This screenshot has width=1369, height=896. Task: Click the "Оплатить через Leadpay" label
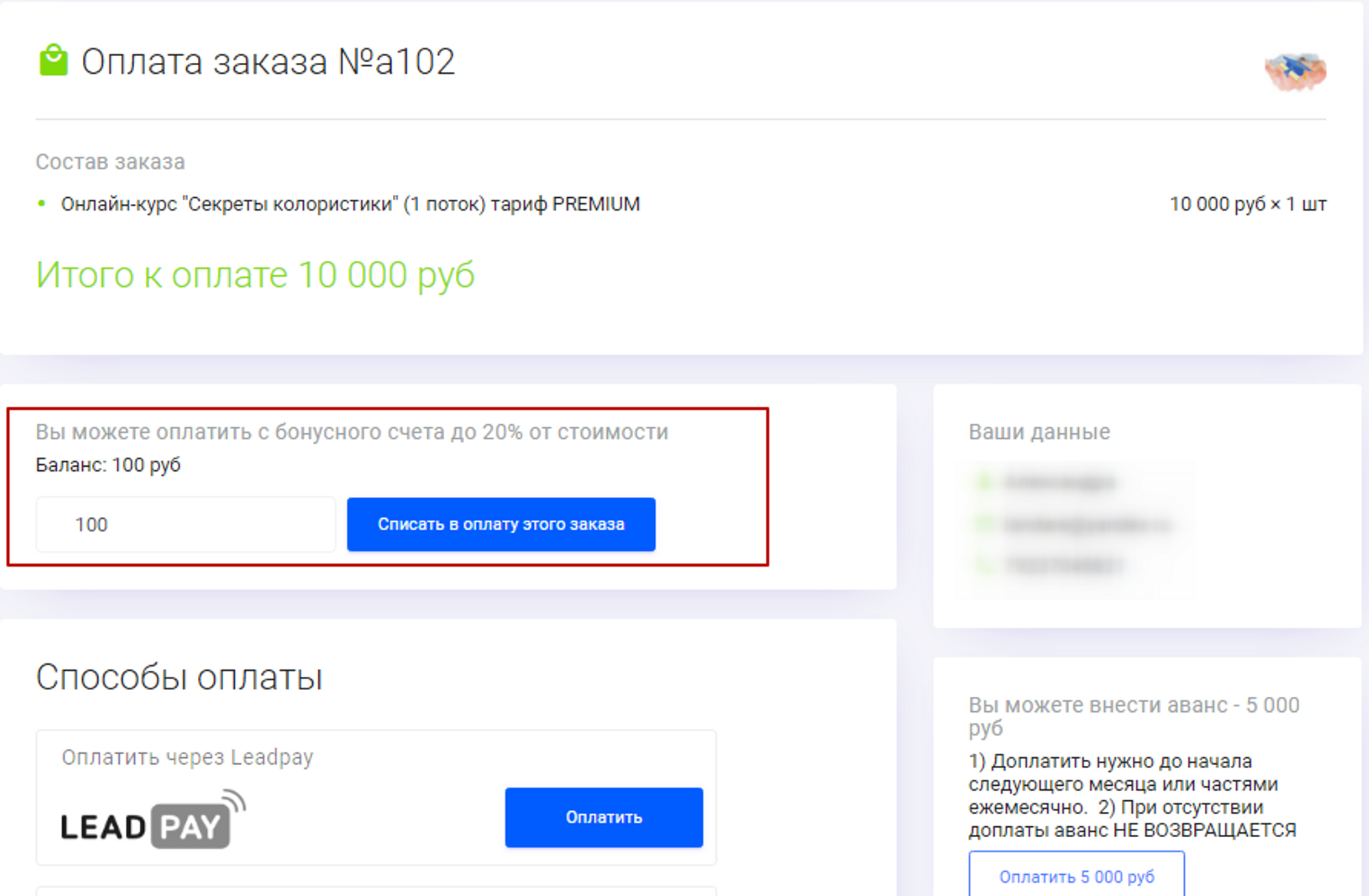[187, 757]
